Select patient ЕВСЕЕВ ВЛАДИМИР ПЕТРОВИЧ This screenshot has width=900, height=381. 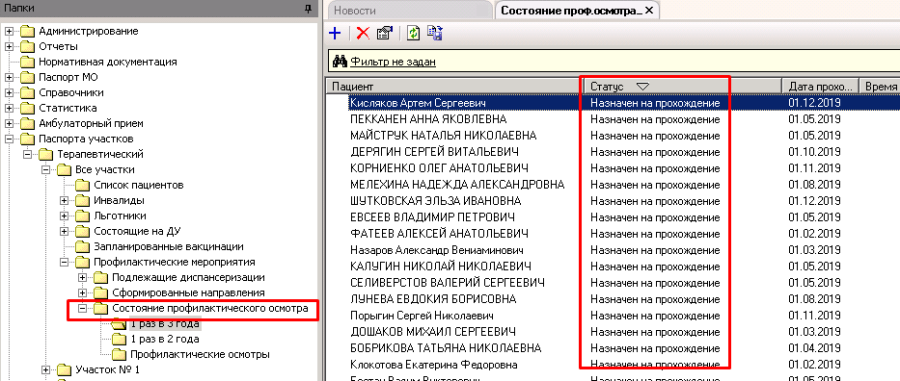(x=432, y=217)
